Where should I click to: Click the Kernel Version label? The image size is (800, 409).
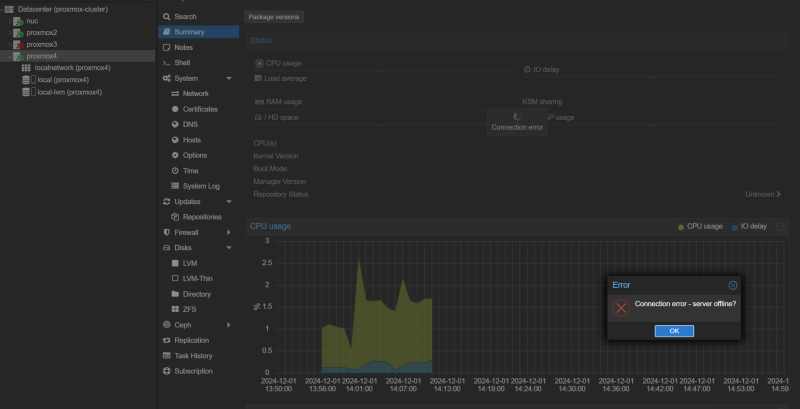pos(276,156)
